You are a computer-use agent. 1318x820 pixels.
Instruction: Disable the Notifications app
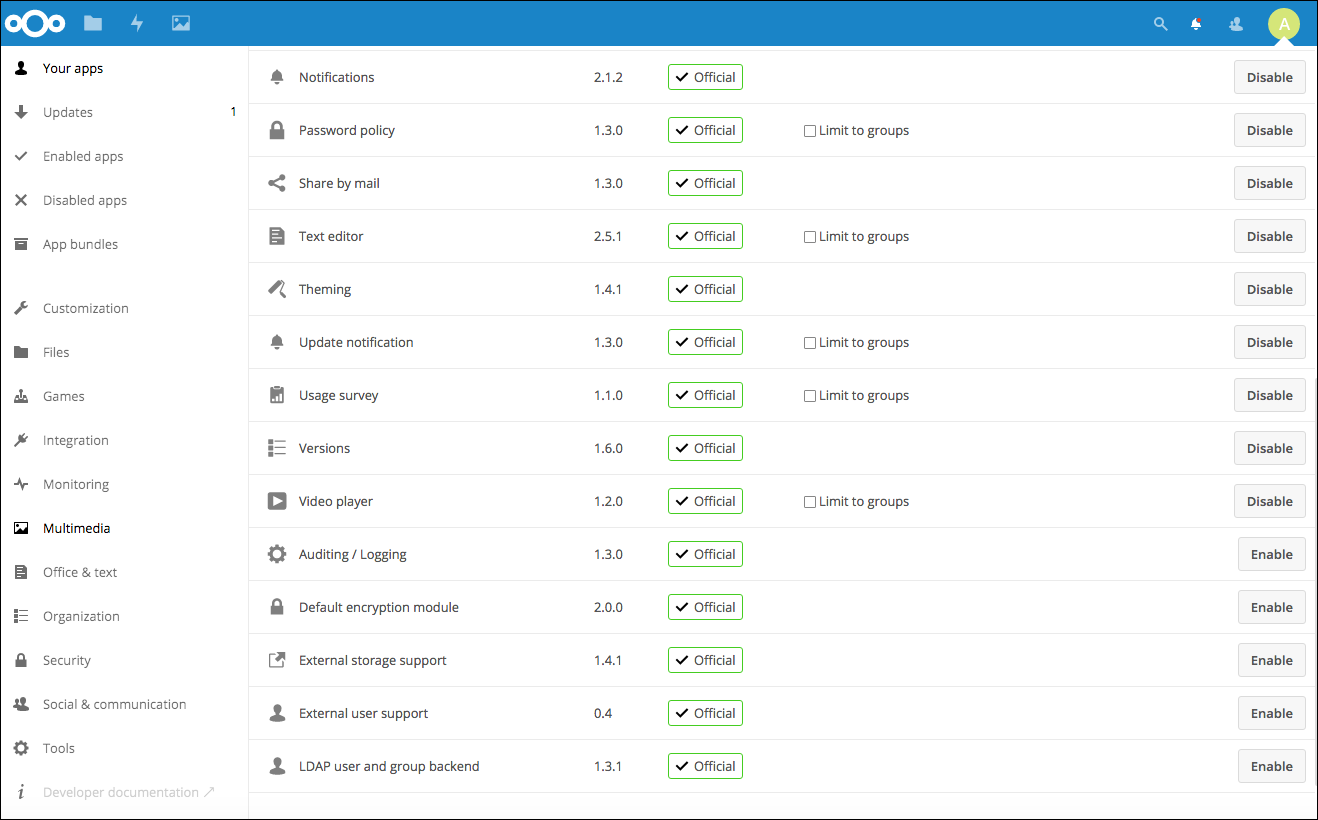coord(1269,78)
